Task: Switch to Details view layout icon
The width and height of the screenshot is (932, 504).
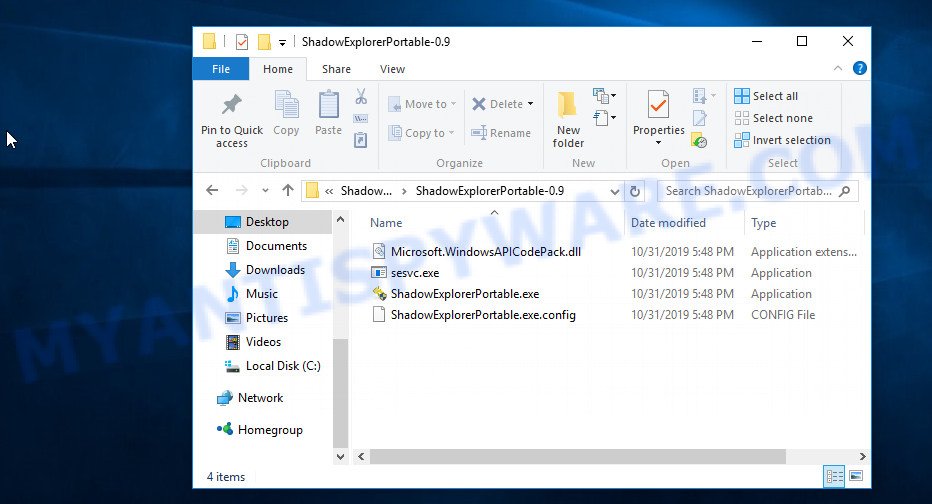Action: (x=834, y=476)
